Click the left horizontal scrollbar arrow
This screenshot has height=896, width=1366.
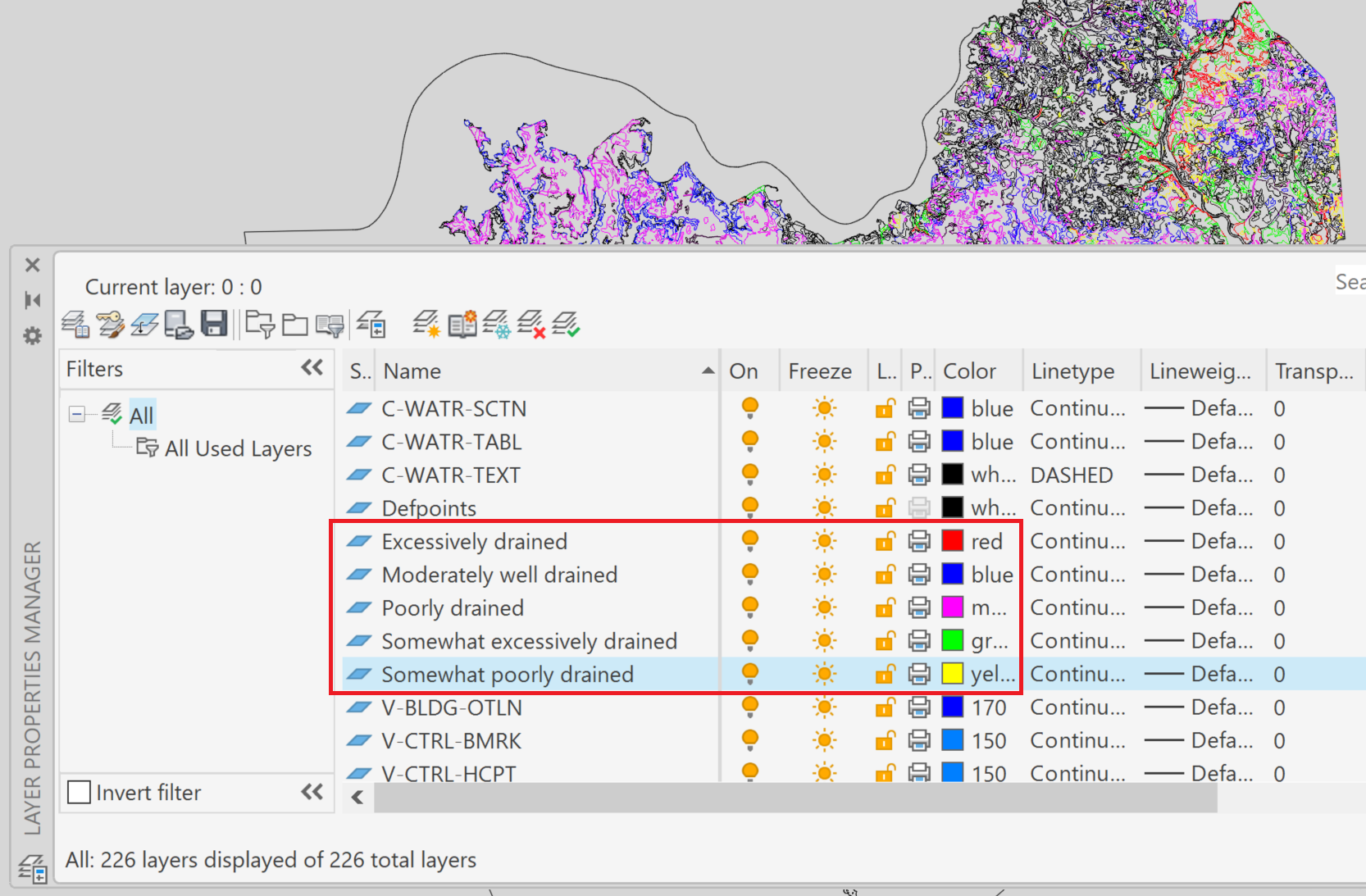click(x=357, y=796)
